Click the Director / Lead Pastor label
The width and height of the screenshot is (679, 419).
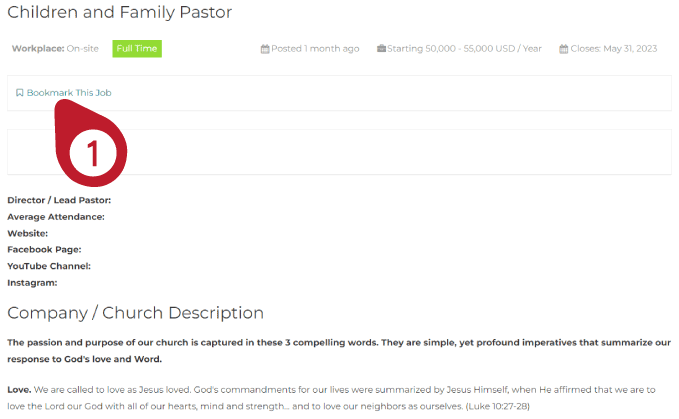59,200
